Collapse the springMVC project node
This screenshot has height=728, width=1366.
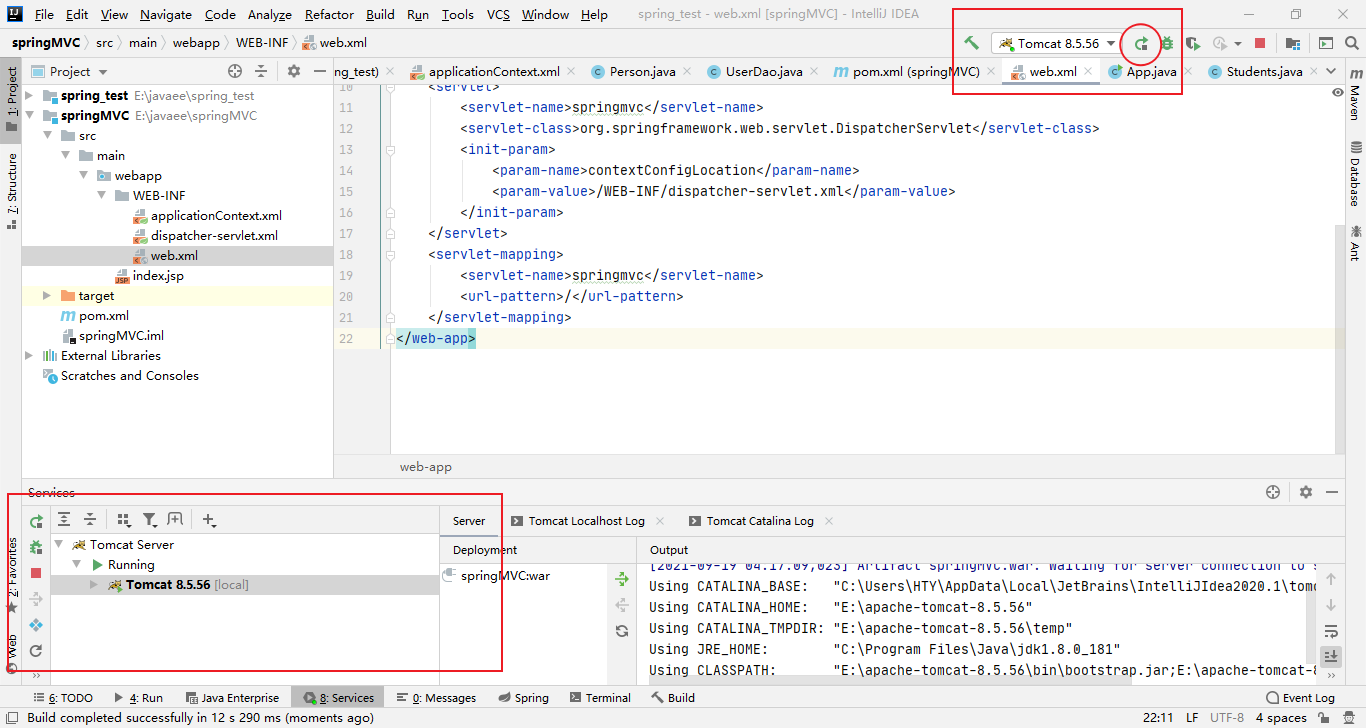29,116
